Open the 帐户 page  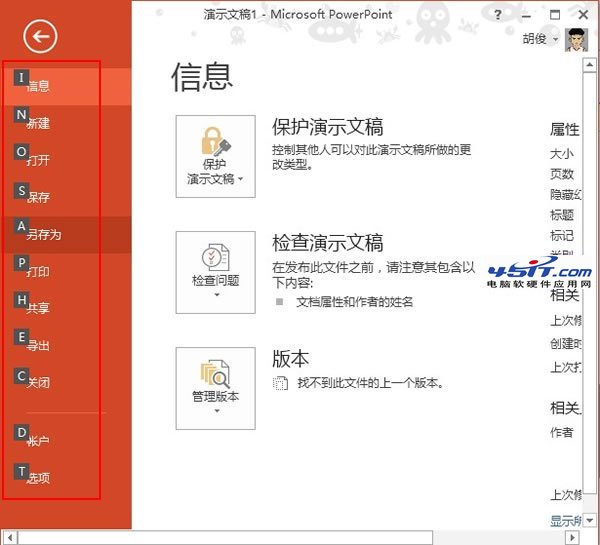click(40, 441)
